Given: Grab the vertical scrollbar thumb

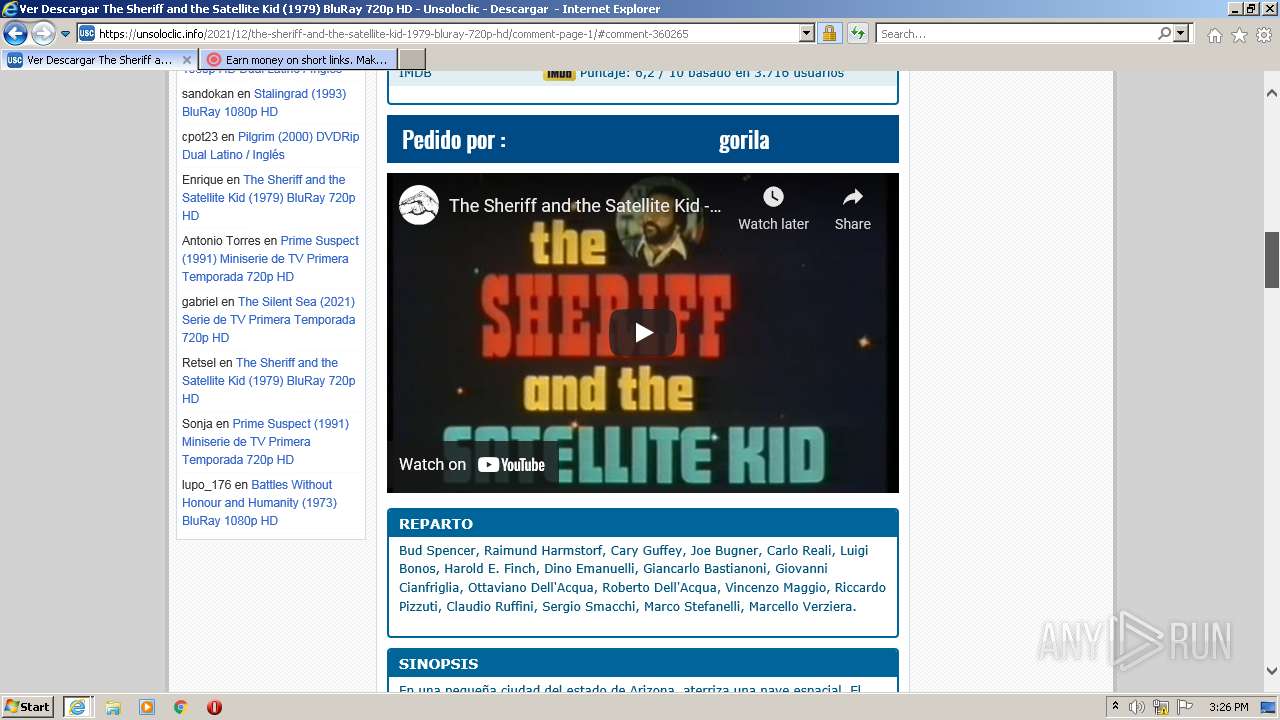Looking at the screenshot, I should pyautogui.click(x=1272, y=259).
